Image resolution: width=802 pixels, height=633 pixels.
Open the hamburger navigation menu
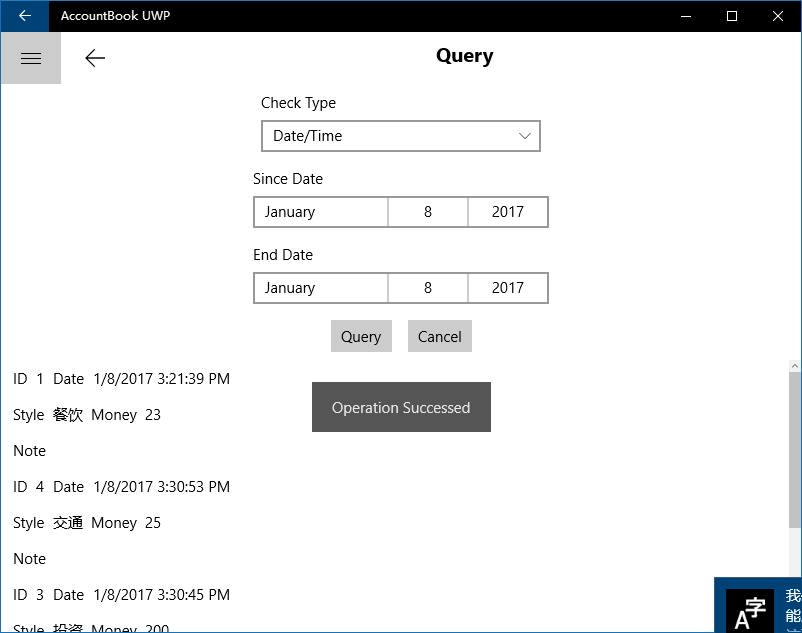pyautogui.click(x=30, y=57)
